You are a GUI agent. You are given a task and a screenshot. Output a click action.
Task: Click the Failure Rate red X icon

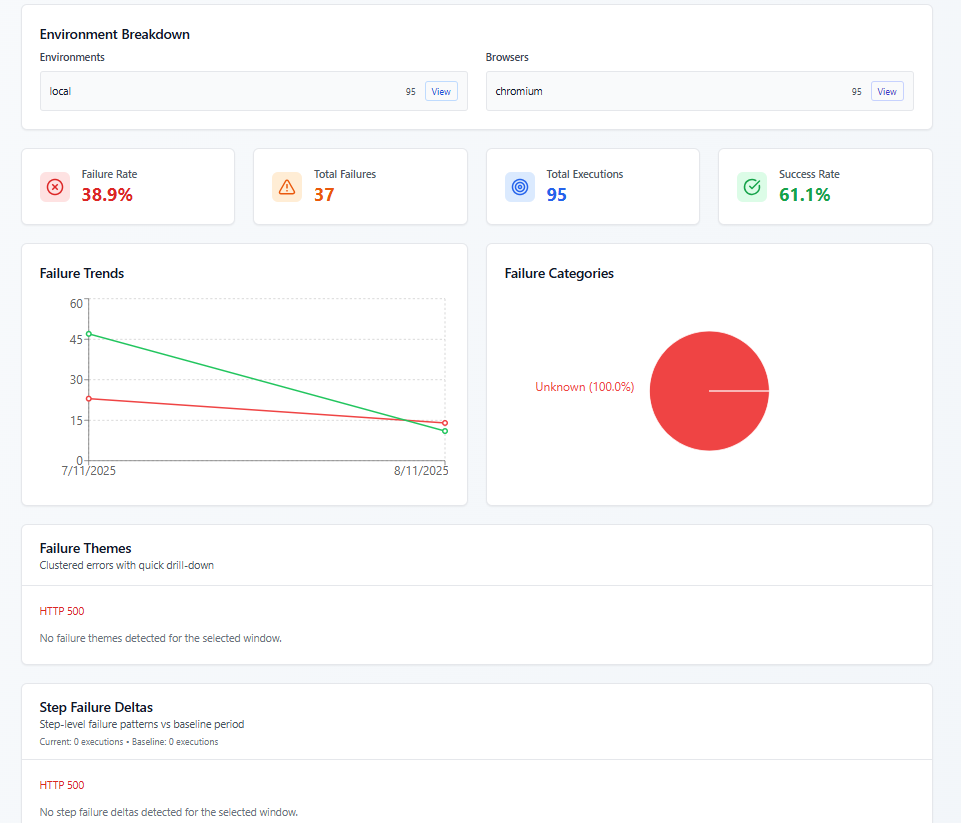click(x=55, y=187)
